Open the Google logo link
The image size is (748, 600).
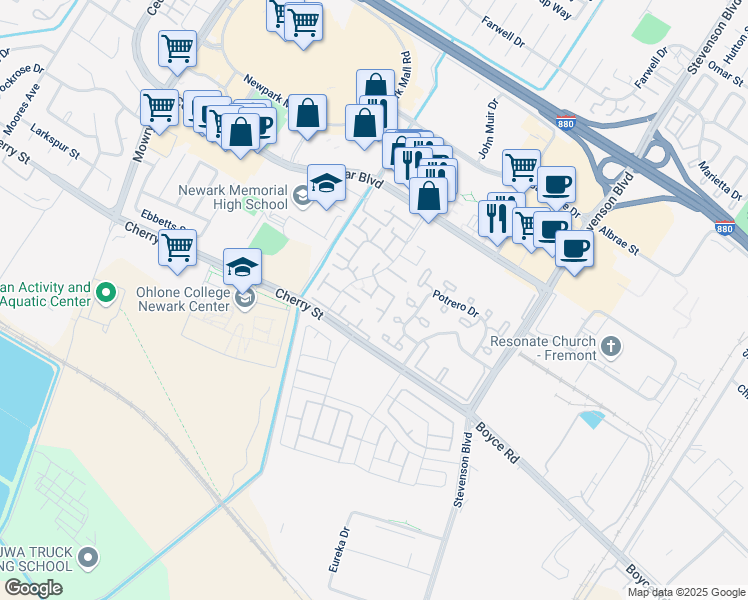pos(33,588)
